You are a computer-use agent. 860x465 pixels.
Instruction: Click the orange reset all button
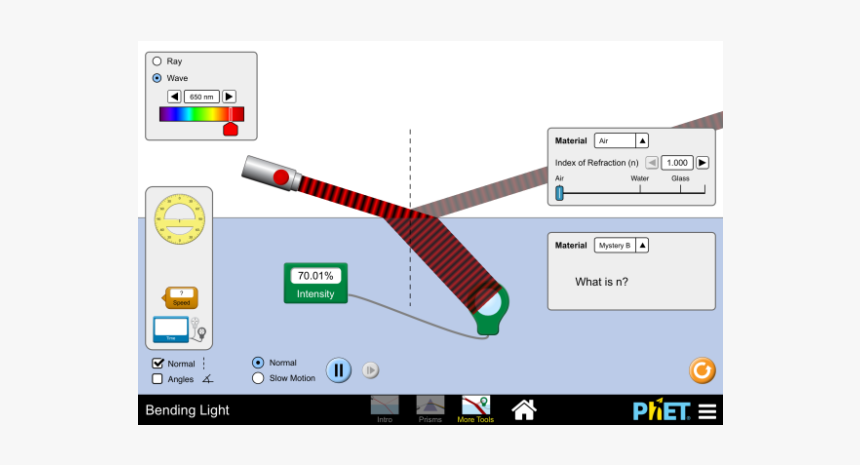pyautogui.click(x=702, y=371)
